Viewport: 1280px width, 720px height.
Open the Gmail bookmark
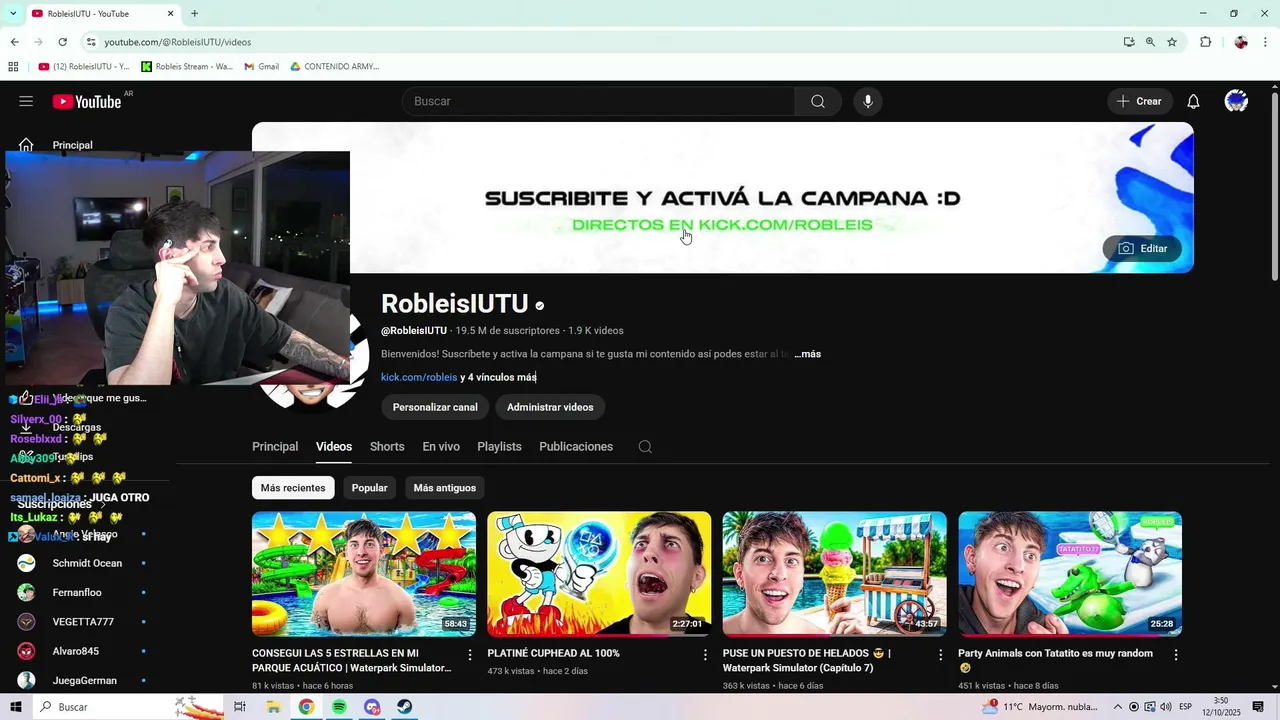(261, 67)
